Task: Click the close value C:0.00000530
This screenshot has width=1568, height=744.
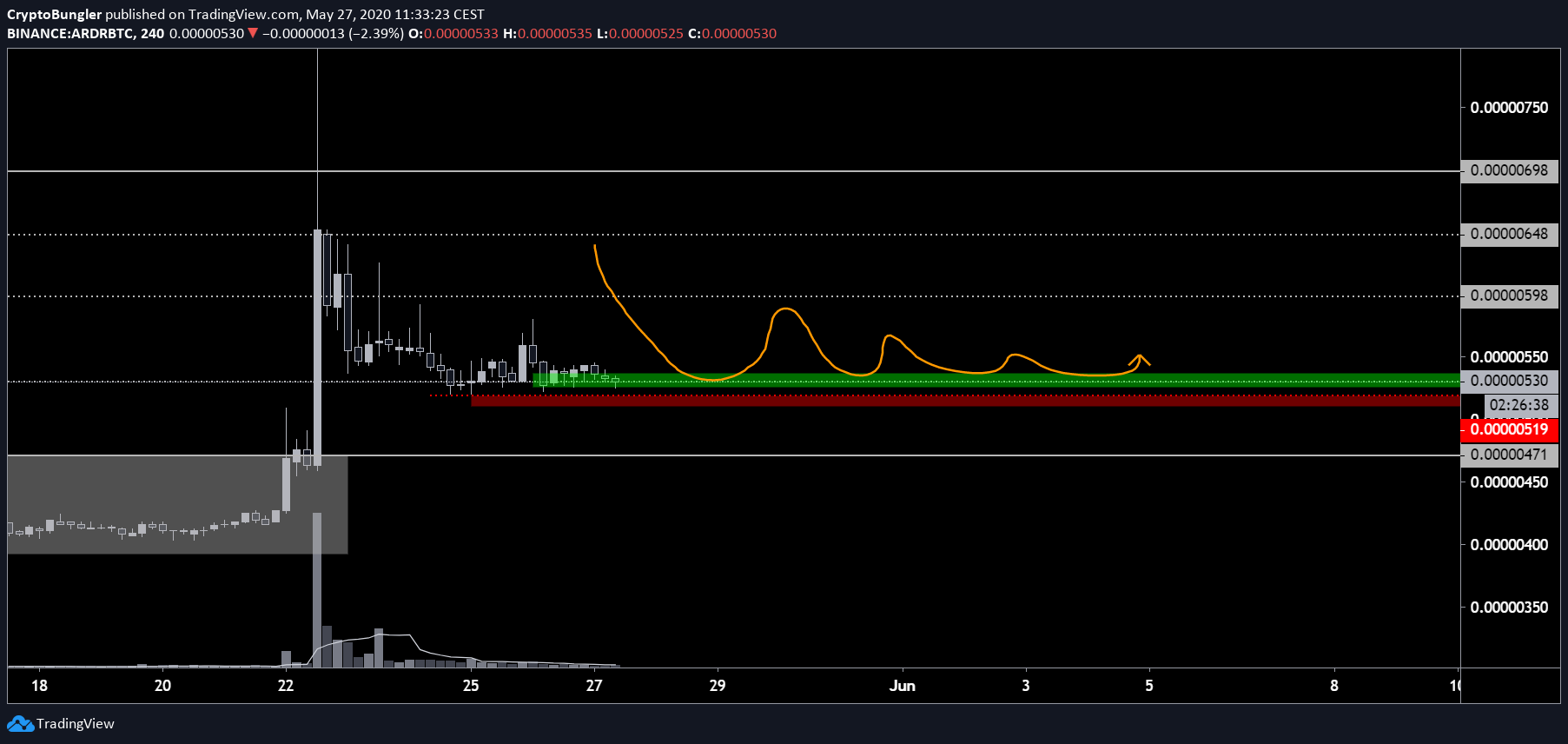Action: click(732, 34)
